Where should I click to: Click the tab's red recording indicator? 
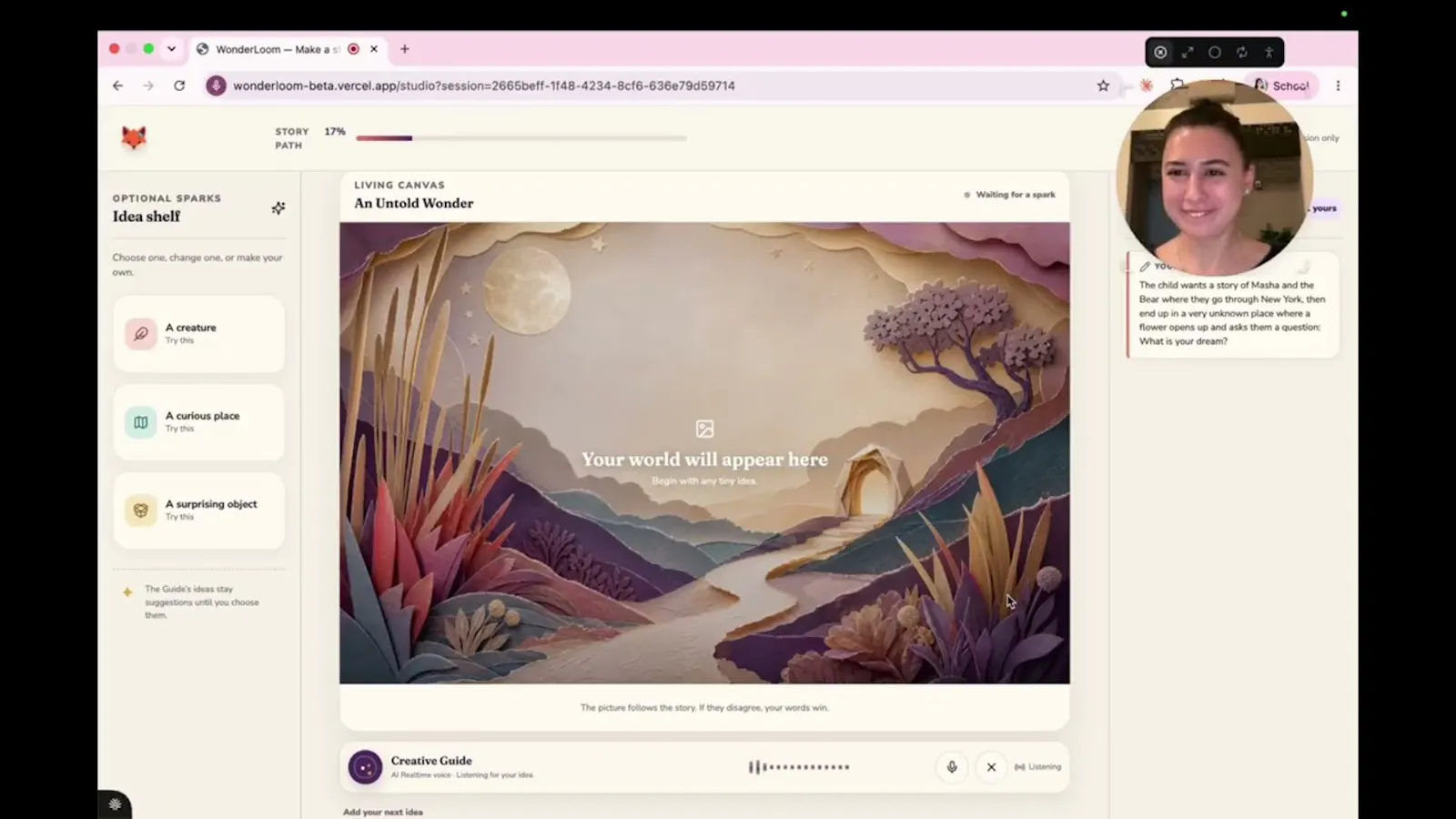[353, 49]
